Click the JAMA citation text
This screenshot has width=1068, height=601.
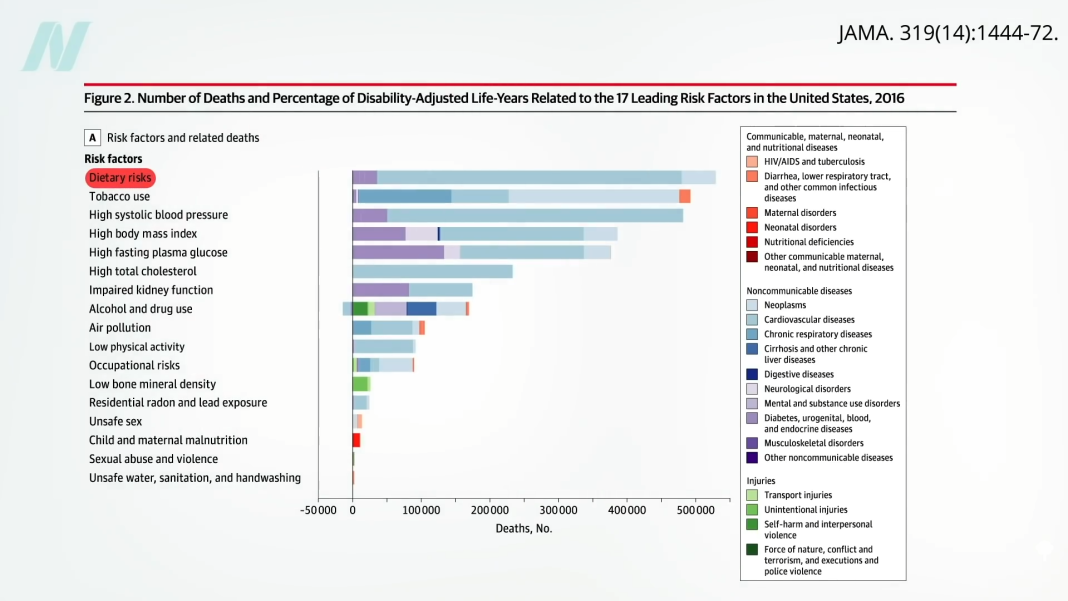pos(947,33)
